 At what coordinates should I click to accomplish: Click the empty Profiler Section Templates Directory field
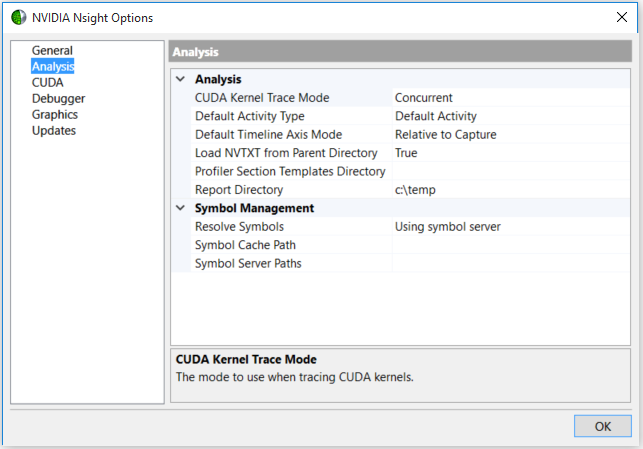[511, 171]
